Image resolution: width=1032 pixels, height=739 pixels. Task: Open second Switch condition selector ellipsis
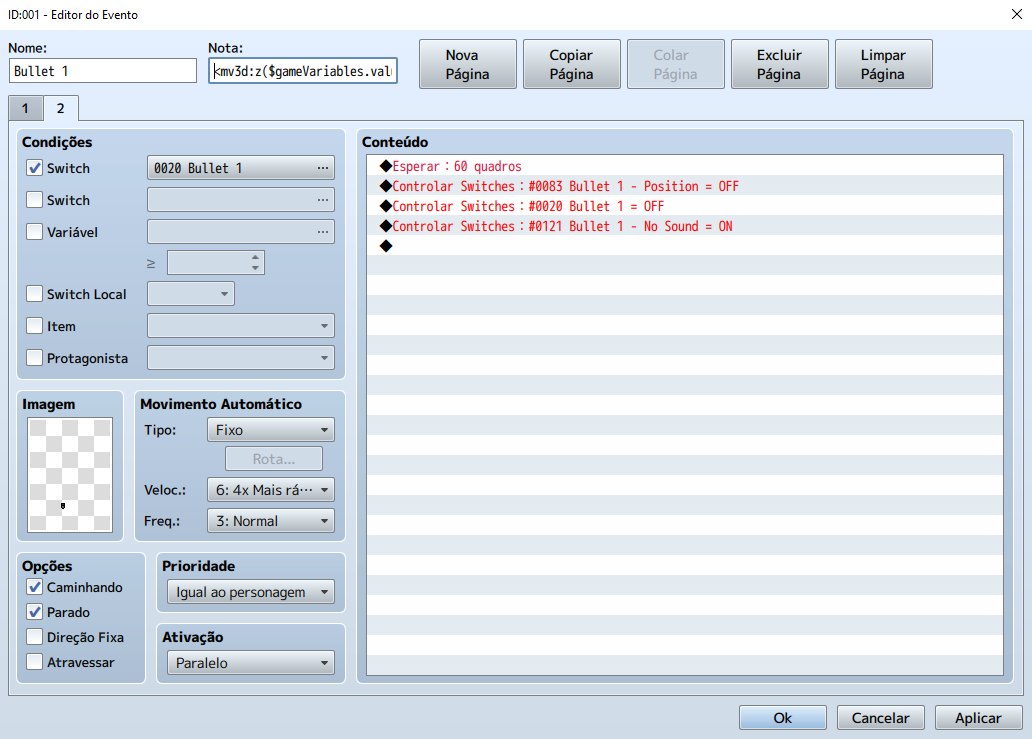[322, 200]
